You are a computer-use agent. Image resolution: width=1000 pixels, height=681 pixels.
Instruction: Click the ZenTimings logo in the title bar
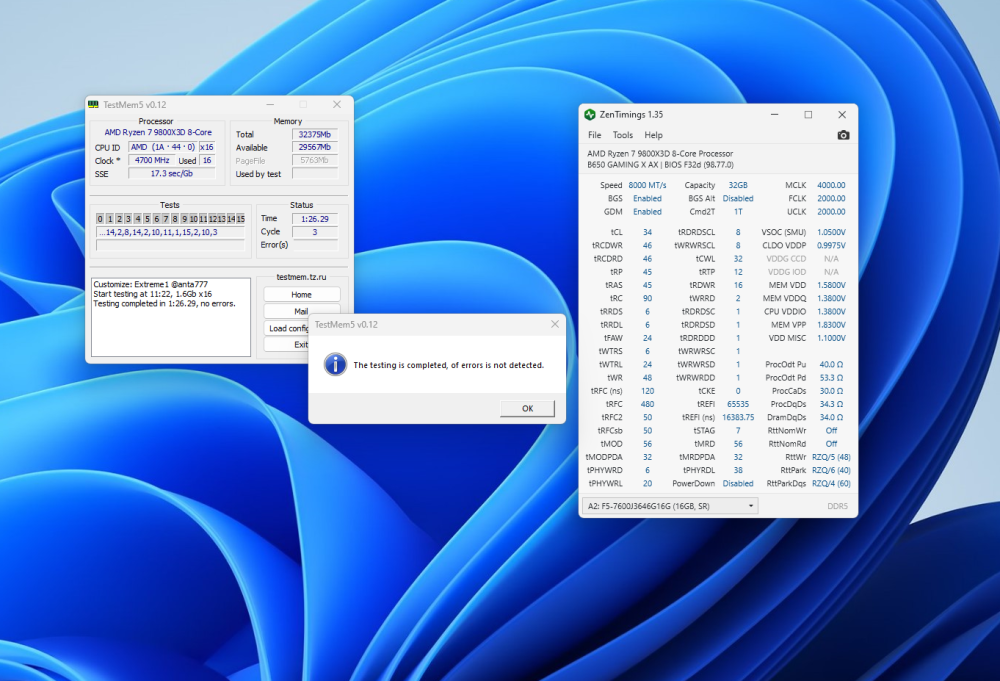point(591,114)
